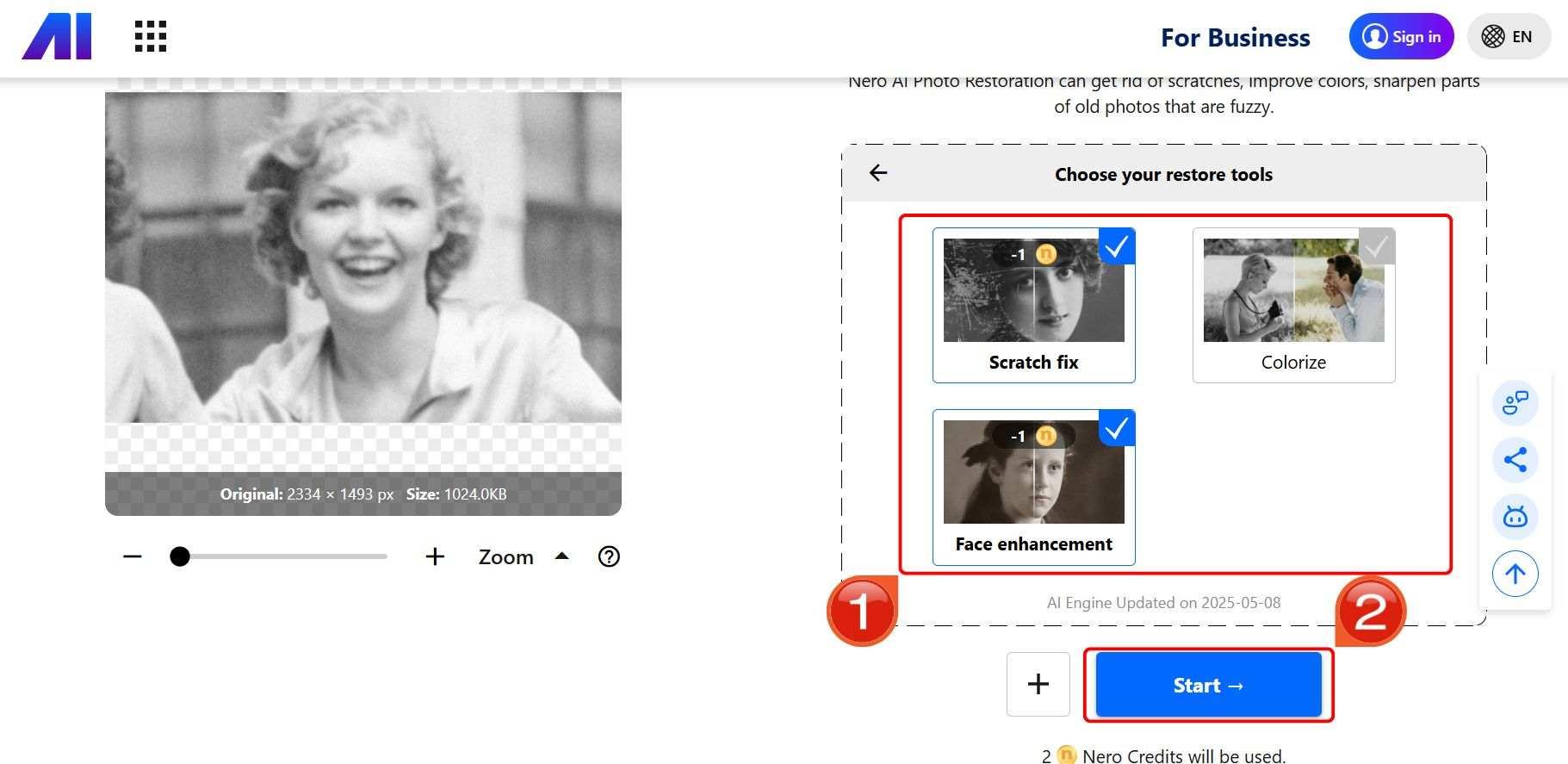Enable the Colorize checkbox
The width and height of the screenshot is (1568, 764).
tap(1377, 247)
